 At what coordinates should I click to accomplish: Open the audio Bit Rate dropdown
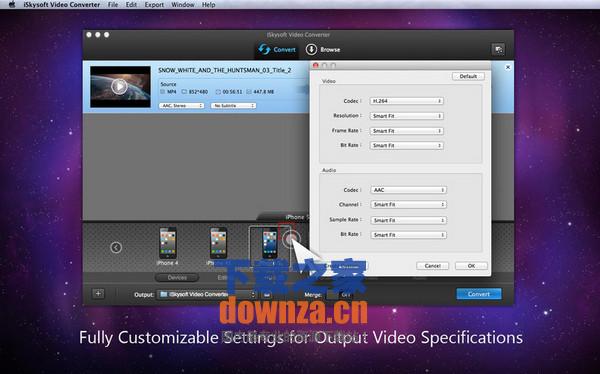(x=408, y=235)
